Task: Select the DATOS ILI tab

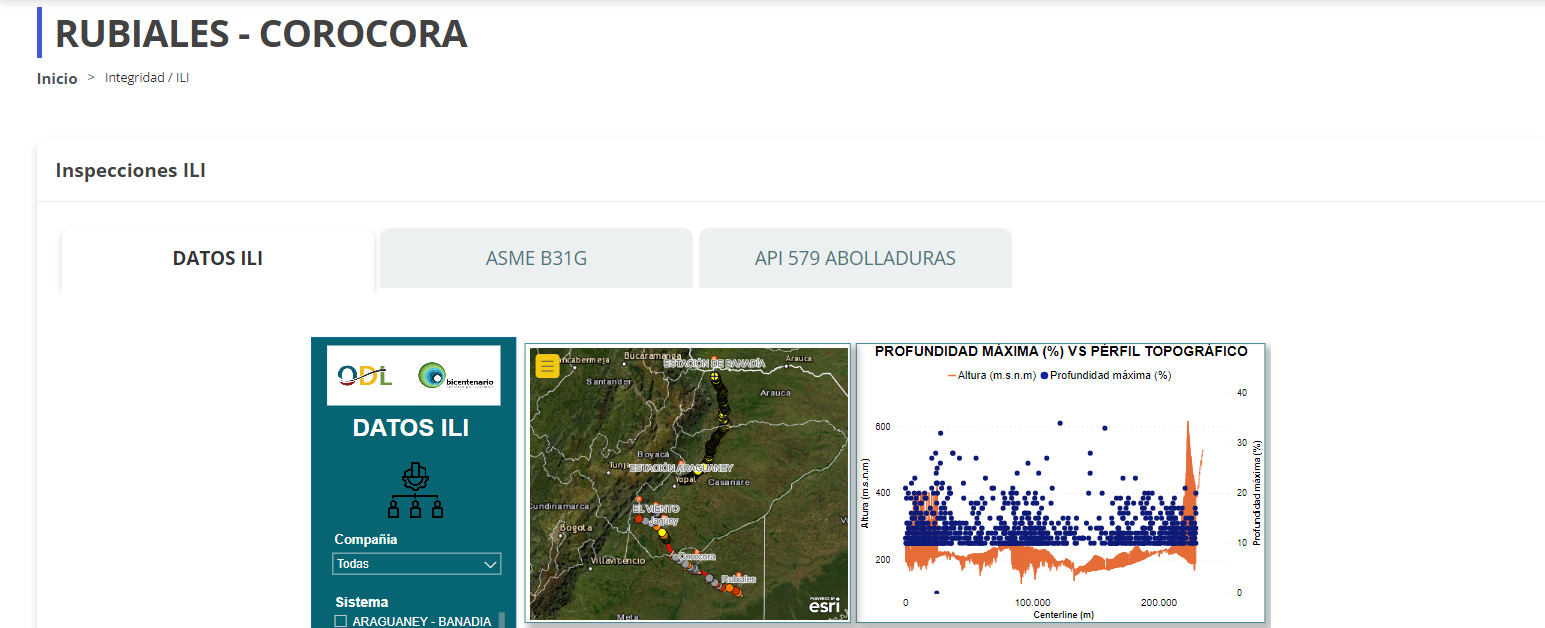Action: coord(218,259)
